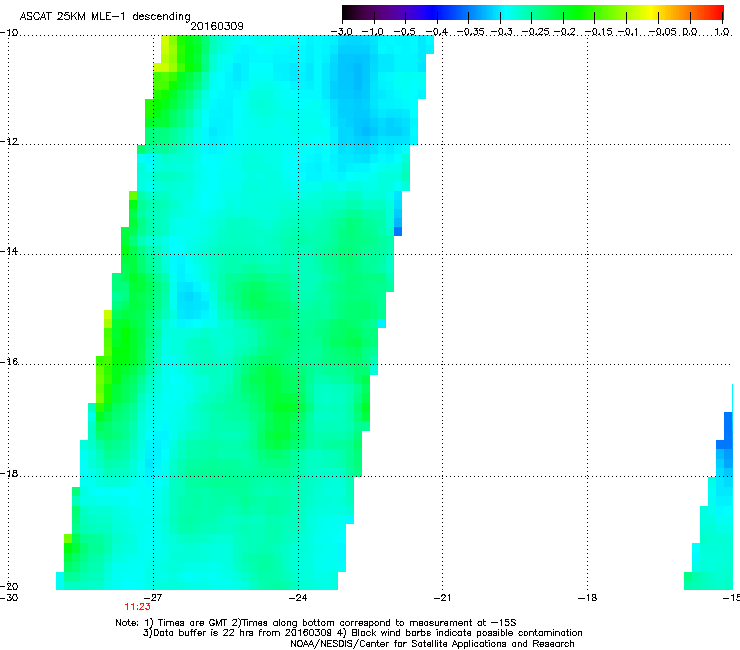This screenshot has height=650, width=740.
Task: Click the -0.1 colorbar tick label
Action: pos(628,32)
